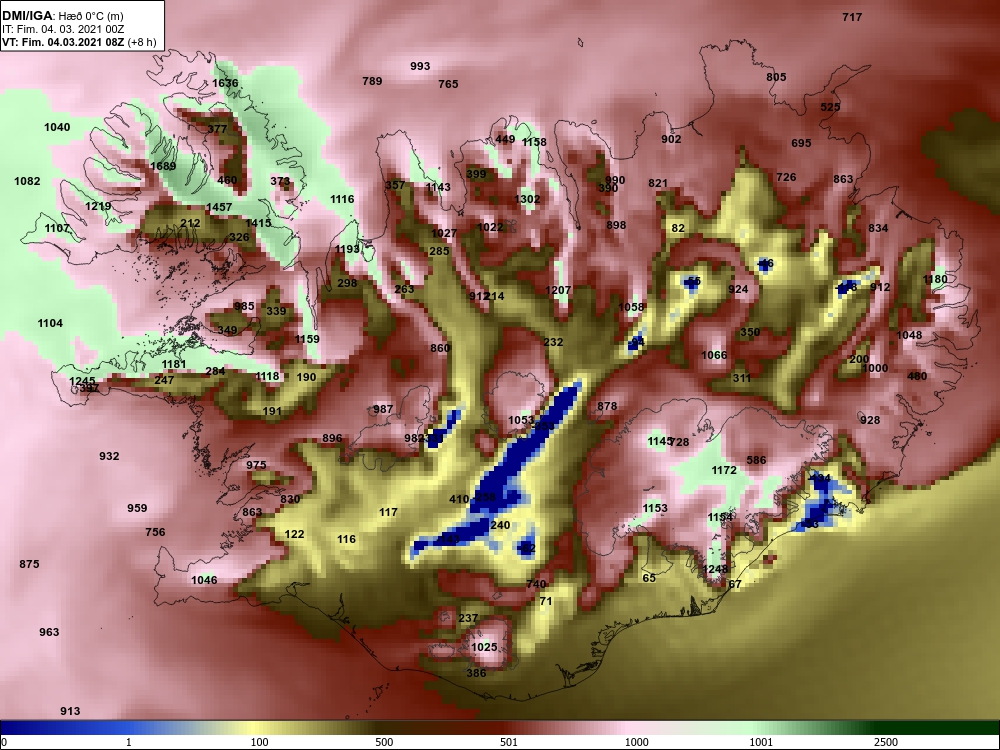Screen dimensions: 1000x750
Task: Click the freezing level value '789'
Action: tap(372, 81)
